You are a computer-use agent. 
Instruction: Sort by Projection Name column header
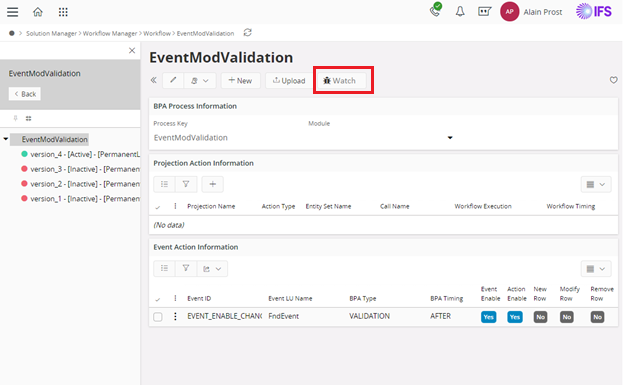[x=211, y=206]
